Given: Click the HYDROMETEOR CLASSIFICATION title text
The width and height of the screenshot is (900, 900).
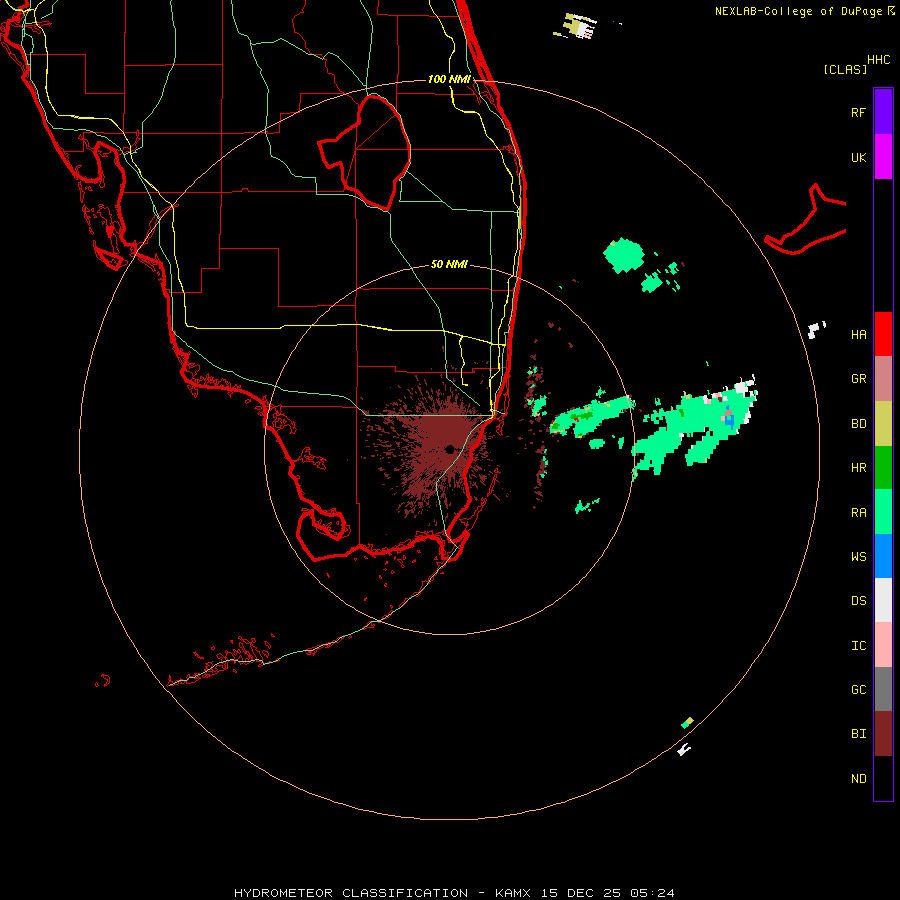Looking at the screenshot, I should (x=351, y=893).
